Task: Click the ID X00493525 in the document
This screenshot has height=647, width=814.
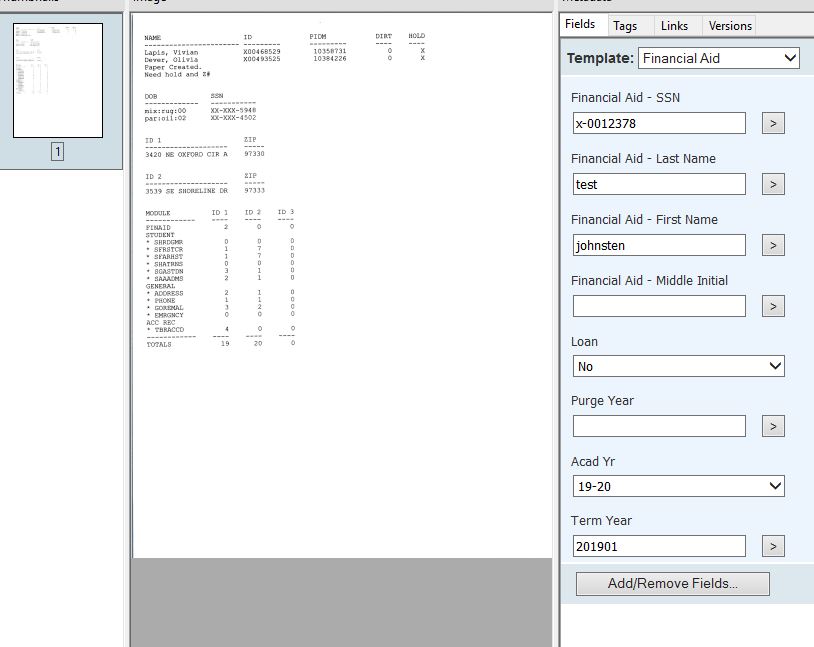Action: coord(262,59)
